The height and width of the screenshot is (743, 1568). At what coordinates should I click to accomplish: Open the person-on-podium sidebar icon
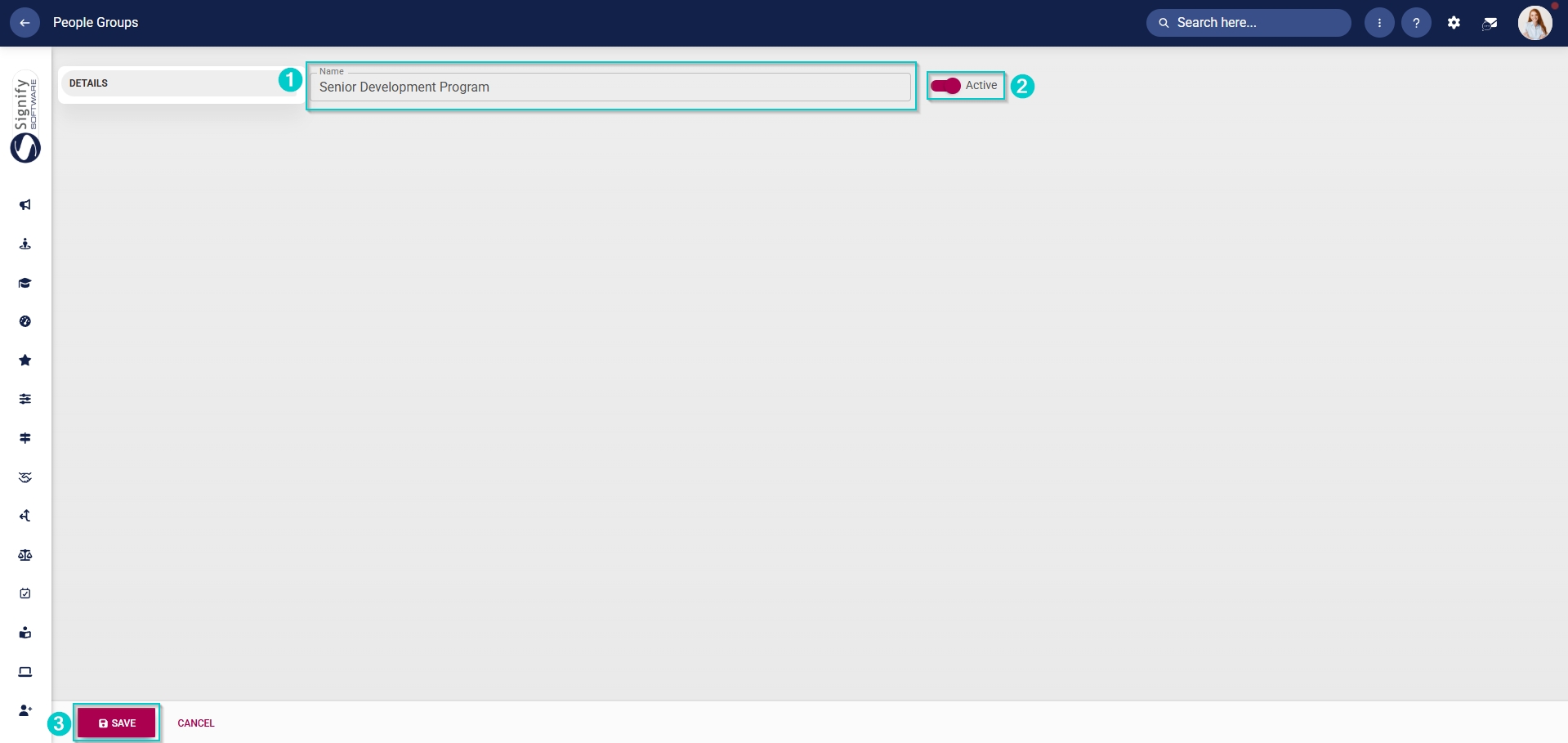[x=25, y=244]
